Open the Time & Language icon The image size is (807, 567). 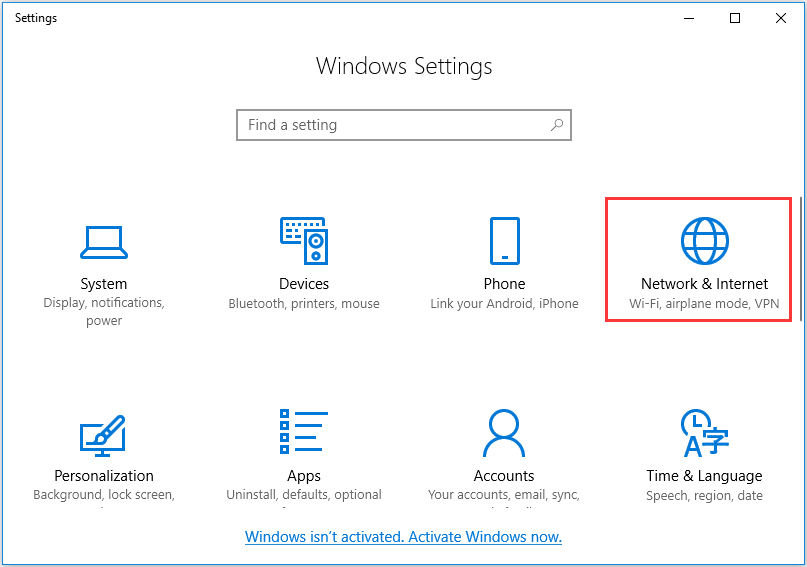coord(705,433)
